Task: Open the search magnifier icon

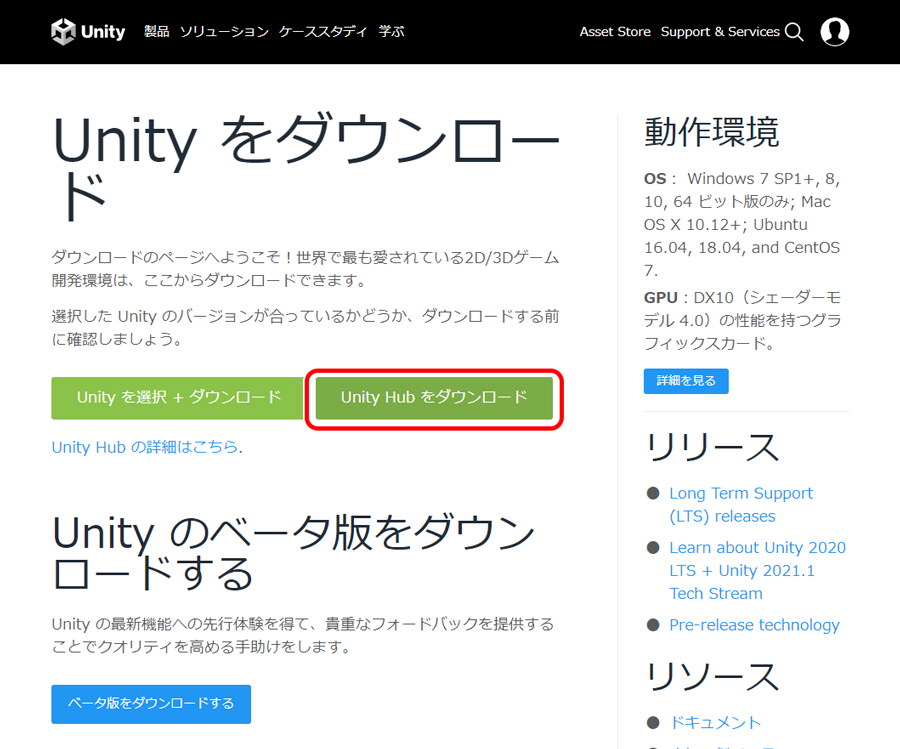Action: [794, 32]
